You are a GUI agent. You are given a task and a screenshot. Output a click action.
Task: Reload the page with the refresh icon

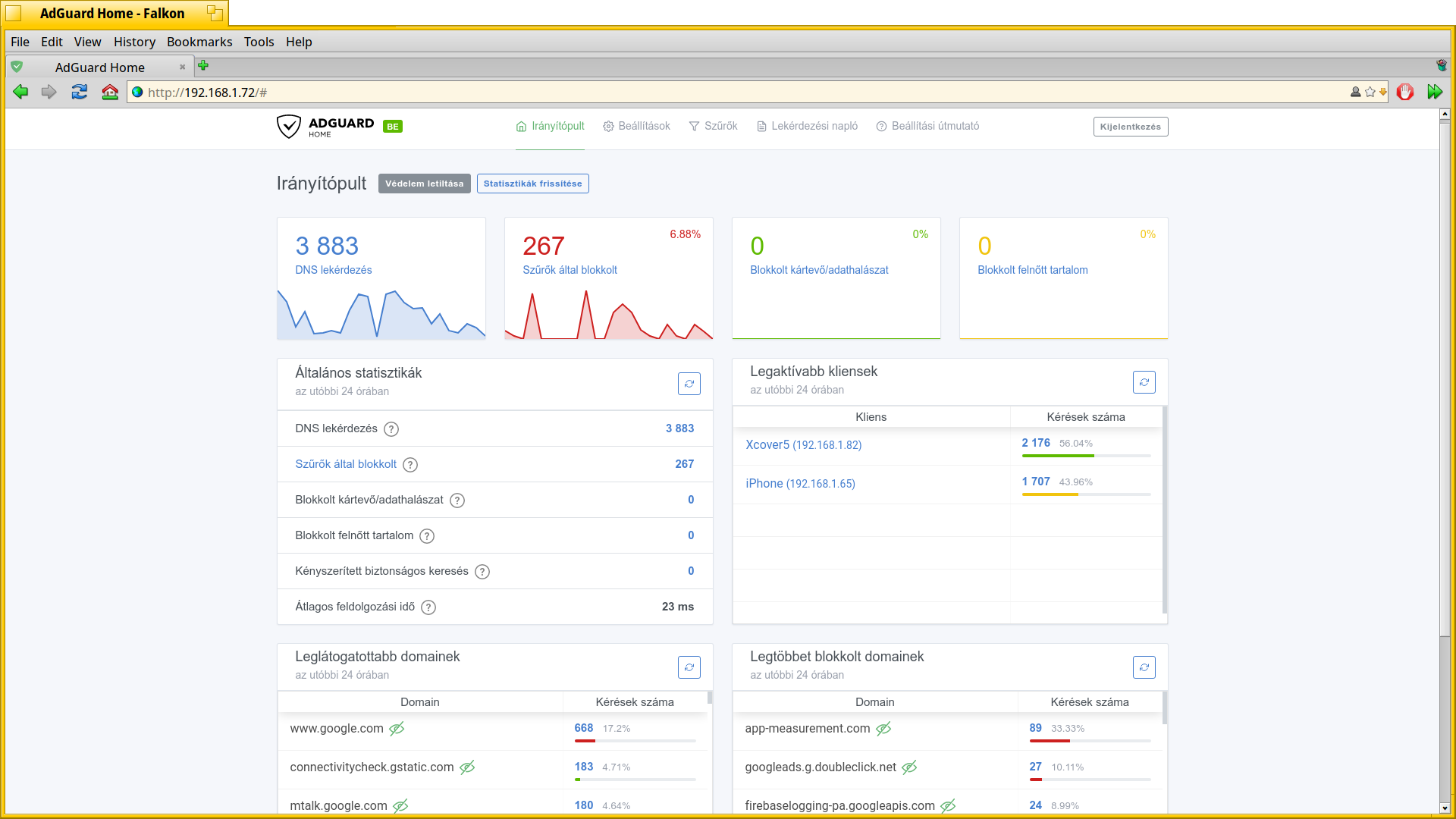80,92
